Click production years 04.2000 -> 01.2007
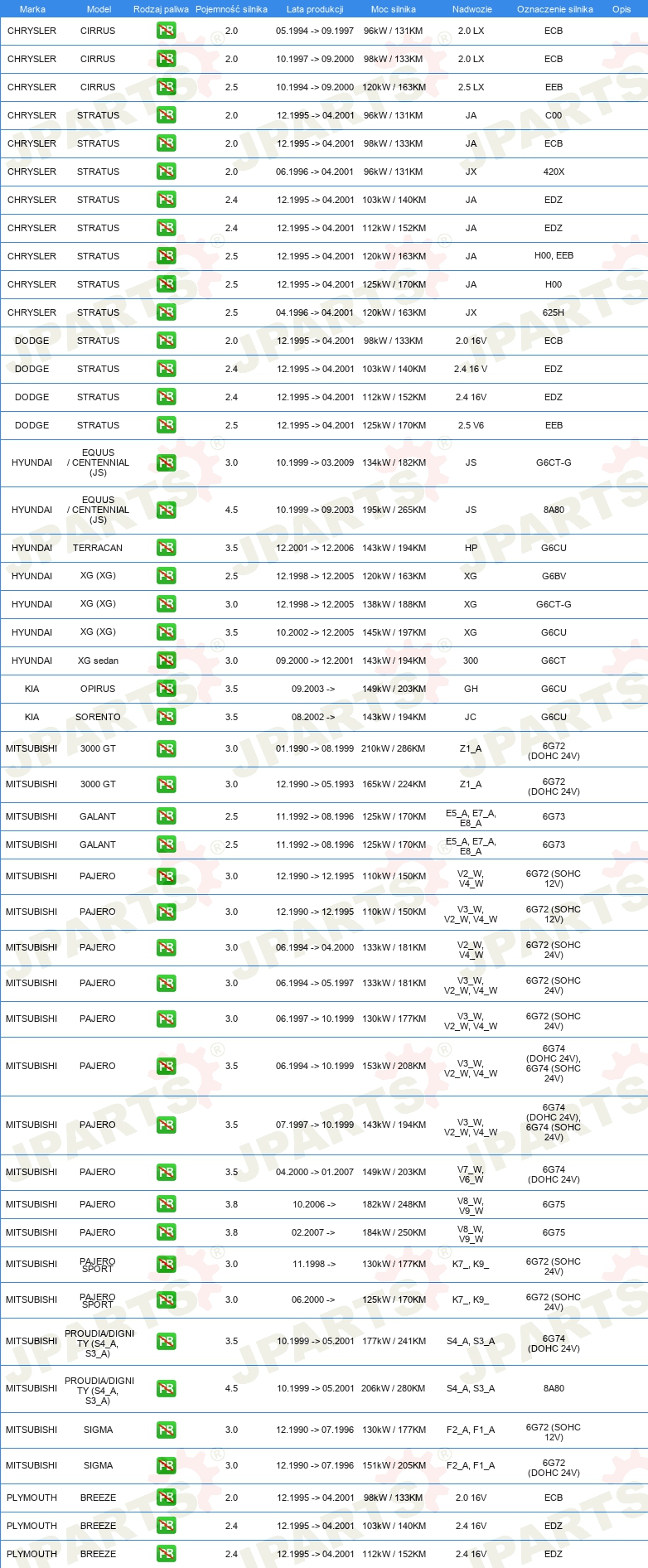Viewport: 648px width, 1568px height. pos(315,1172)
